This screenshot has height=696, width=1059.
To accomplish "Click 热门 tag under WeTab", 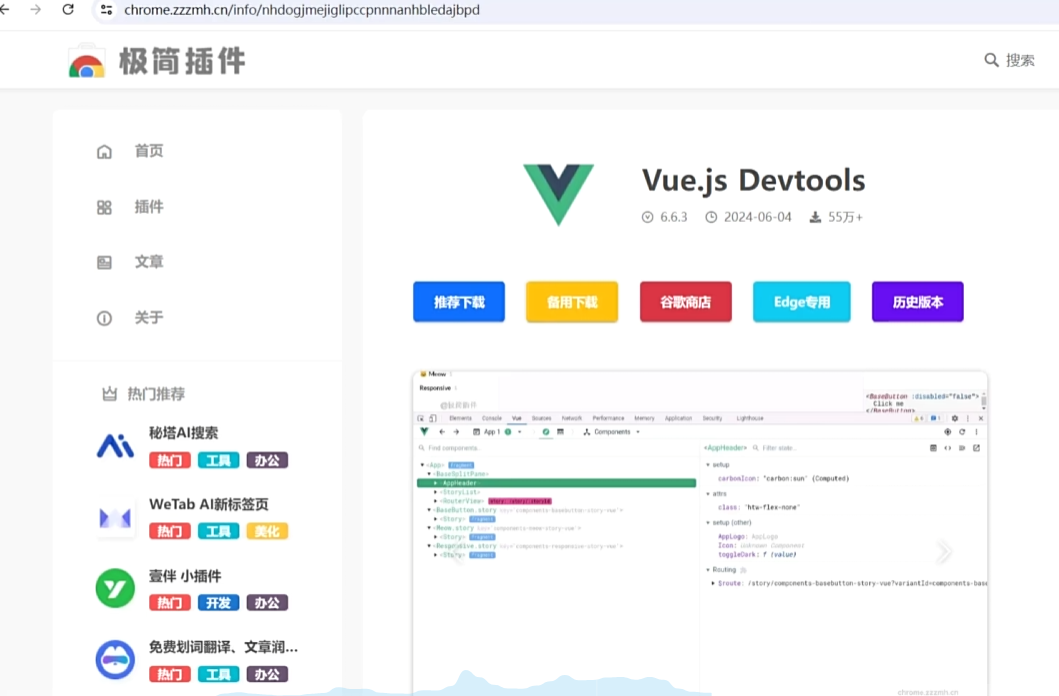I will 170,531.
